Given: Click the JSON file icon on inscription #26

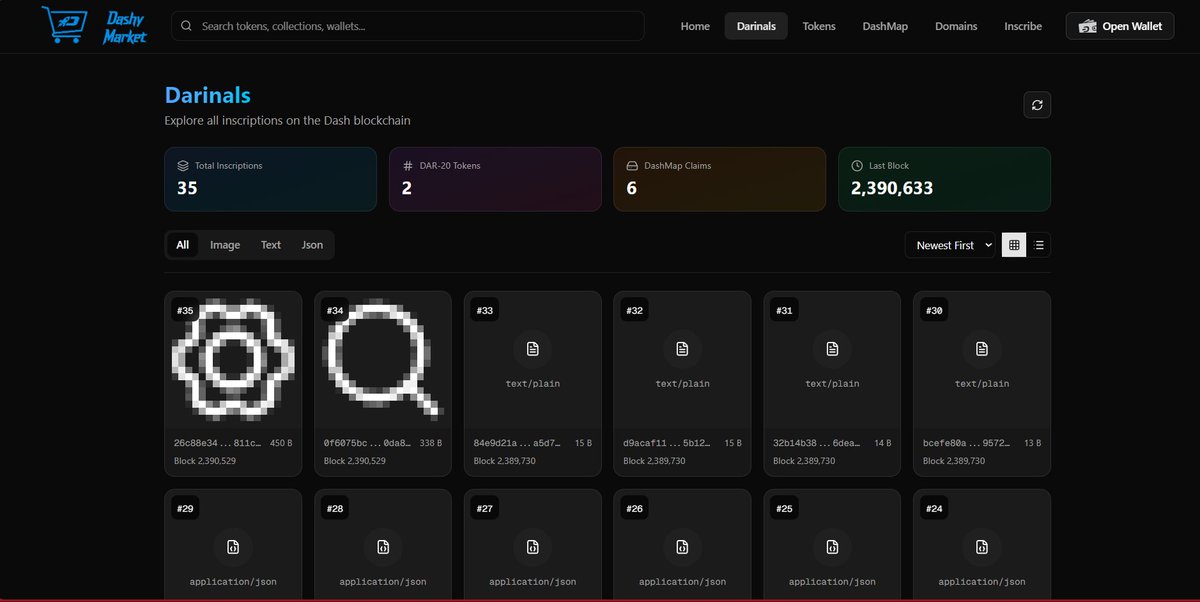Looking at the screenshot, I should 682,547.
